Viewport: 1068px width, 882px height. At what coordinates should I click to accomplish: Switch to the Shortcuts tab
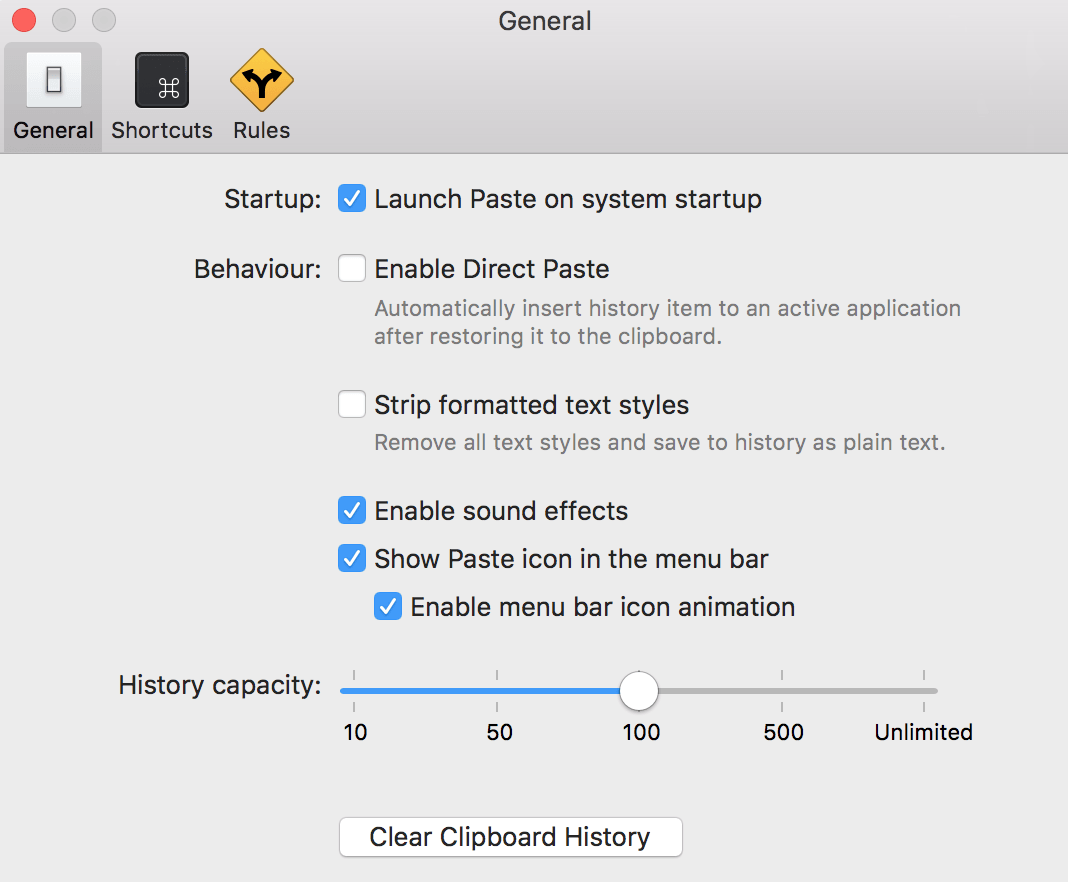coord(161,95)
